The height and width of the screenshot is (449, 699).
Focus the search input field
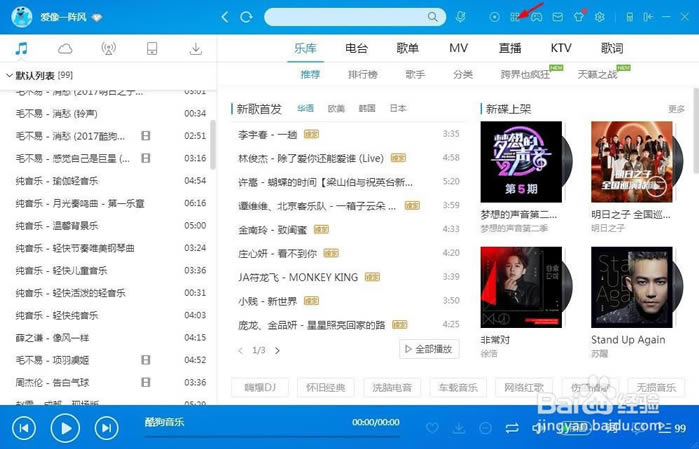tap(345, 17)
